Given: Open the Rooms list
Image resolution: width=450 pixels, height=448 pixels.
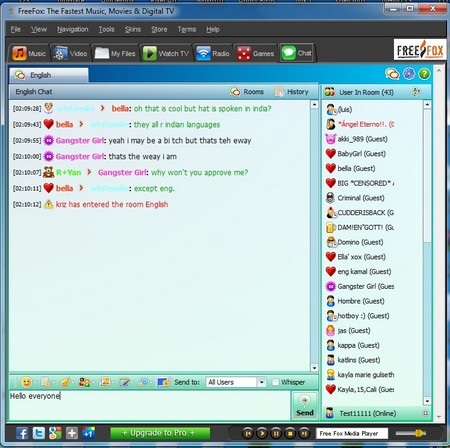Looking at the screenshot, I should [247, 92].
